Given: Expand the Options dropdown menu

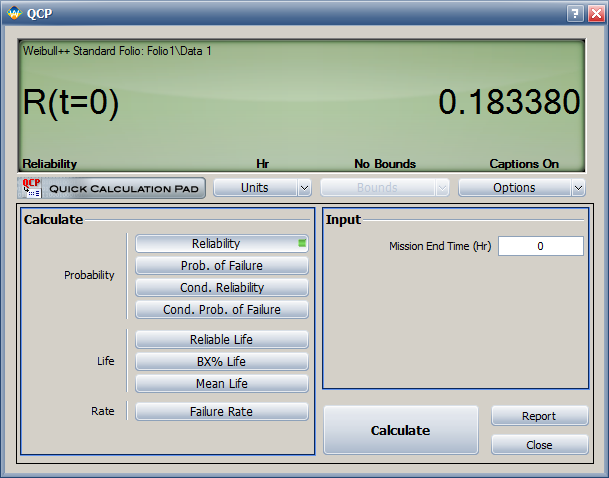Looking at the screenshot, I should point(521,188).
